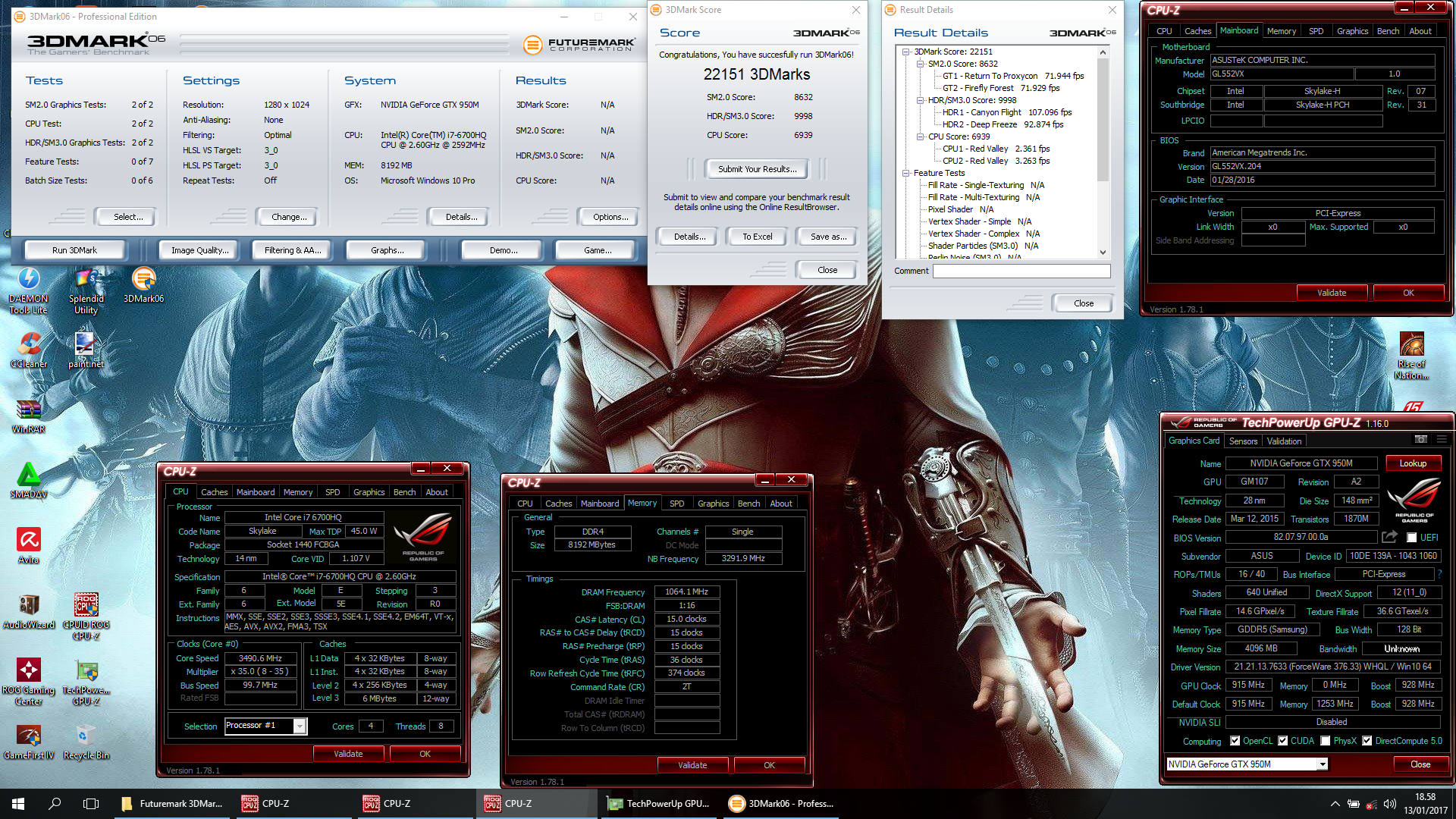Click Graphs button in 3DMark06

click(x=387, y=250)
